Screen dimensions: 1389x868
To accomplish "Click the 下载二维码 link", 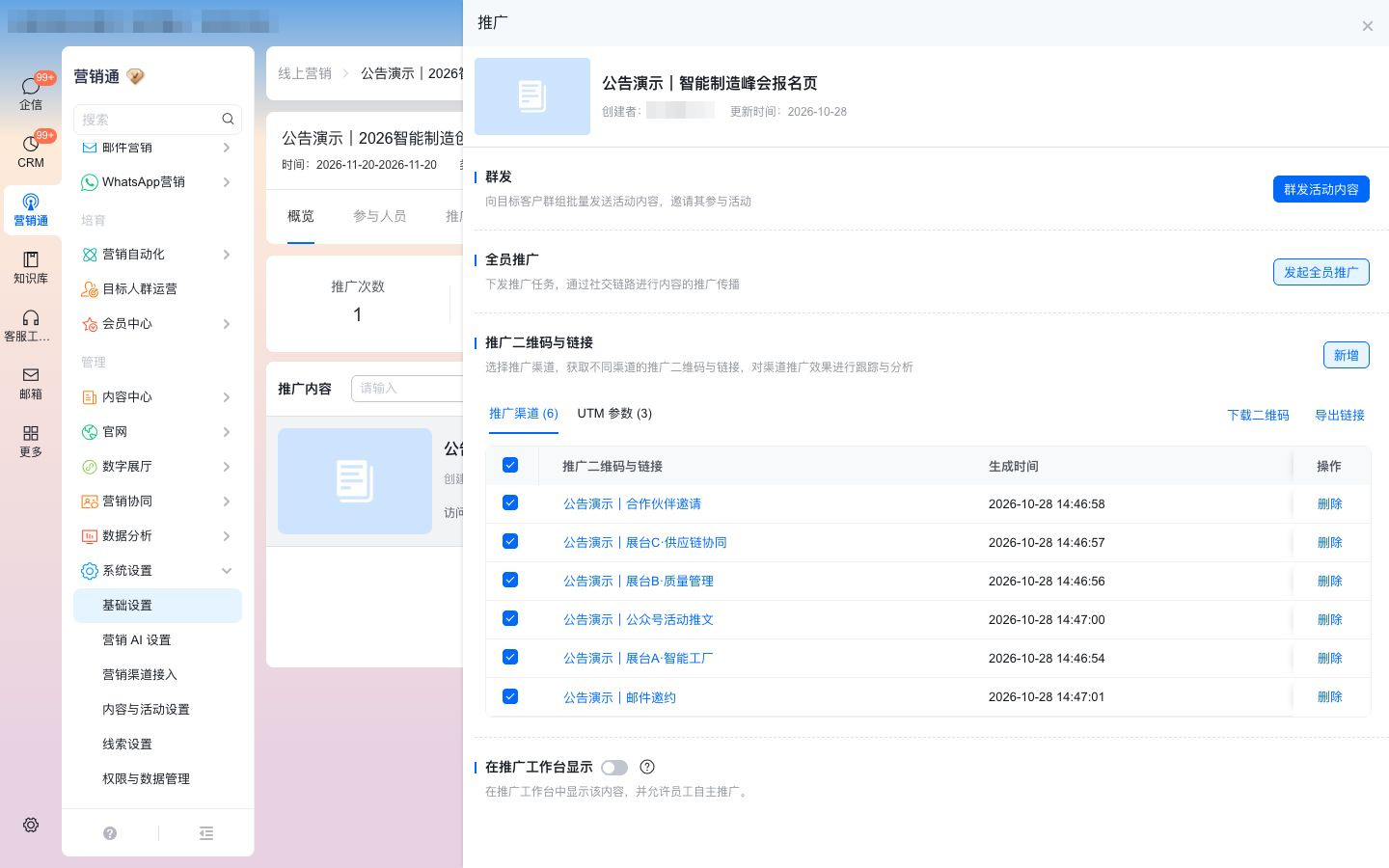I will pyautogui.click(x=1258, y=415).
